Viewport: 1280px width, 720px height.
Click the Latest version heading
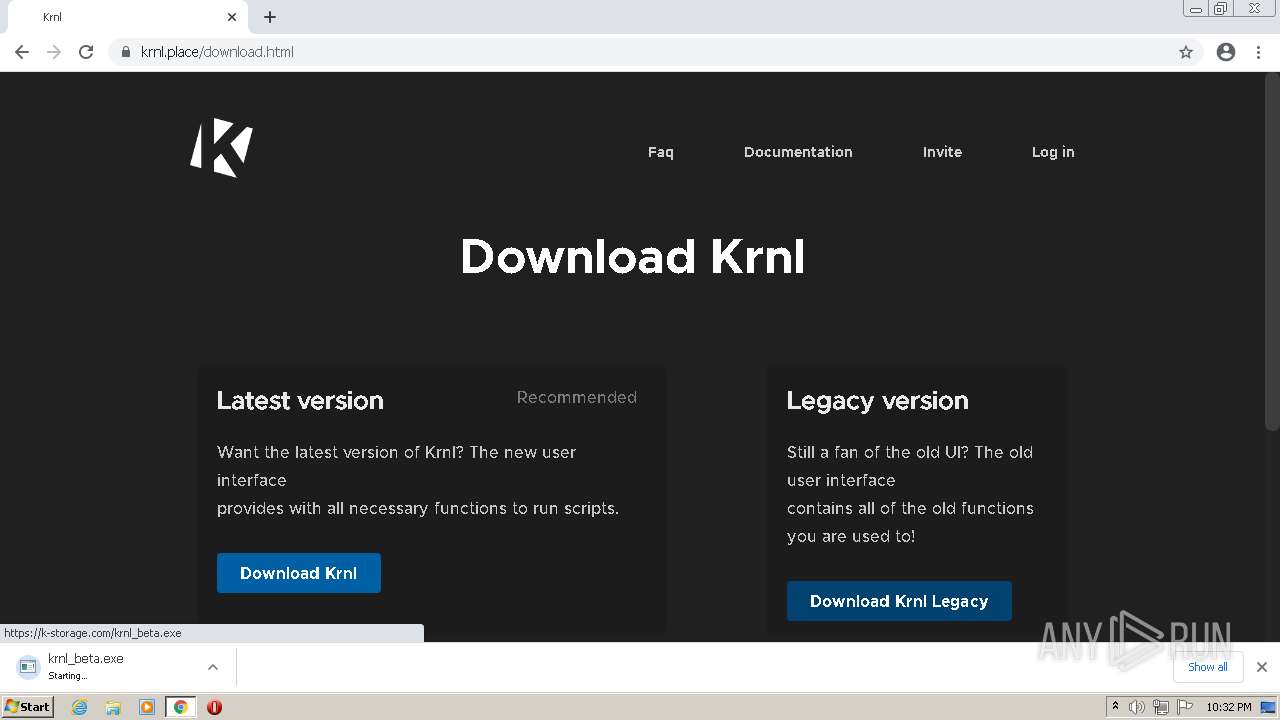pos(300,401)
